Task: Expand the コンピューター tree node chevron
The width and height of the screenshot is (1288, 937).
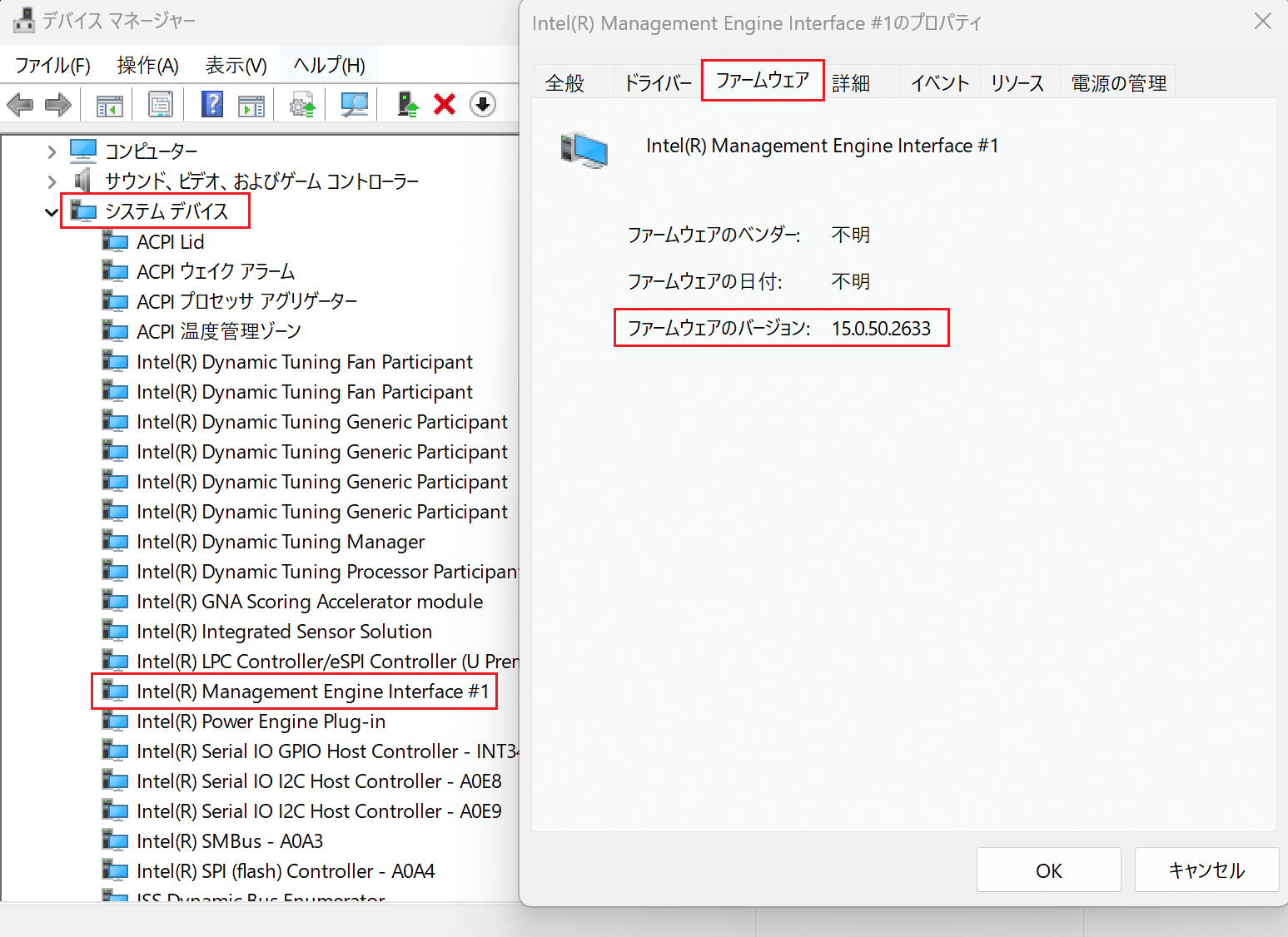Action: (x=52, y=151)
